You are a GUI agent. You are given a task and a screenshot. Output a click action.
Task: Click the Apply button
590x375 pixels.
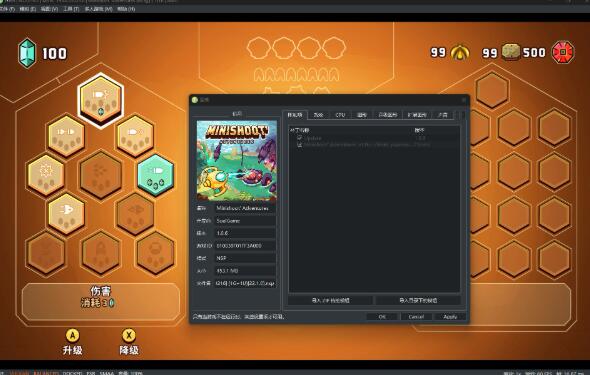coord(450,317)
